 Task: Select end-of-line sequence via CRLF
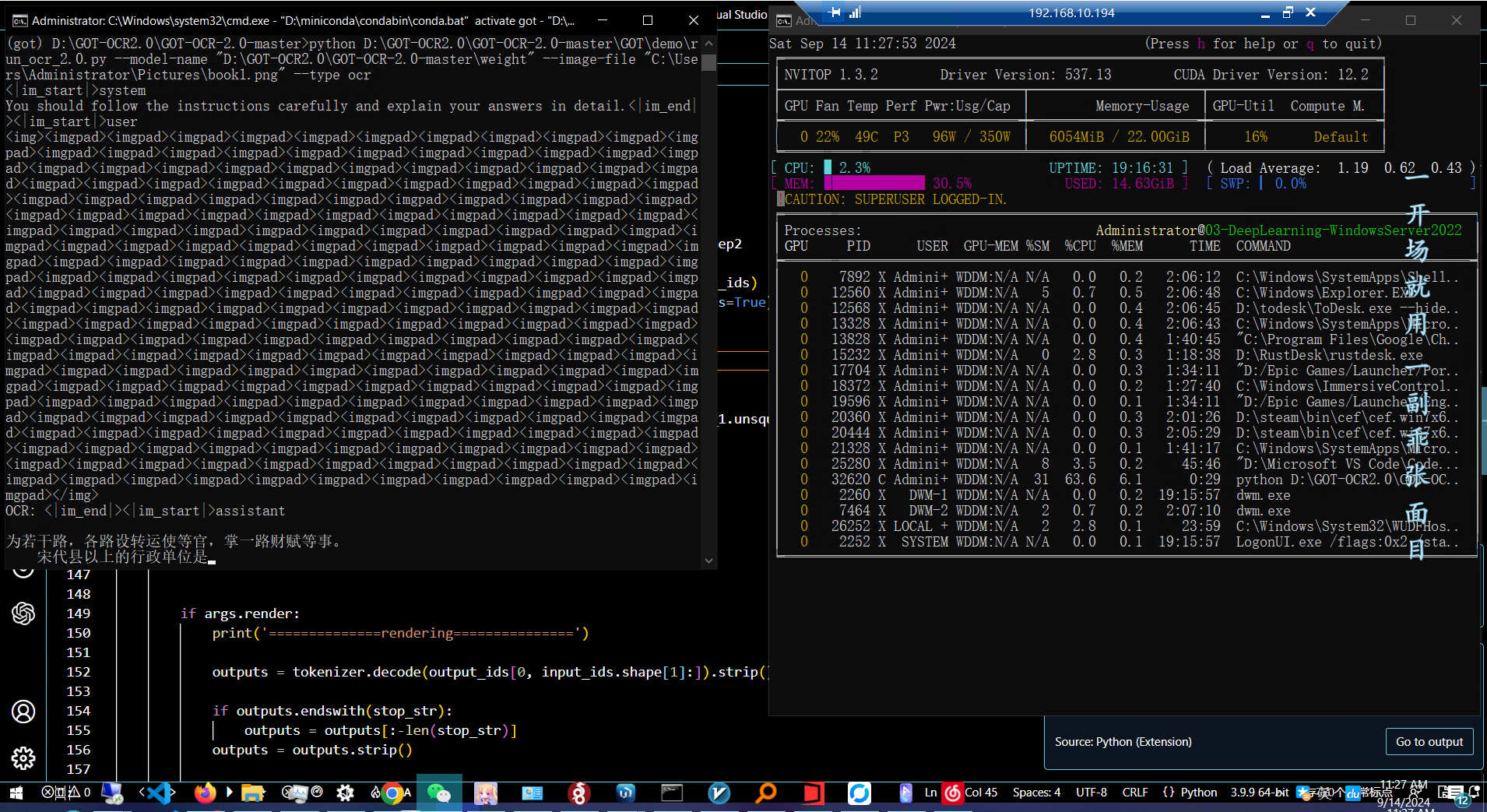pos(1134,793)
